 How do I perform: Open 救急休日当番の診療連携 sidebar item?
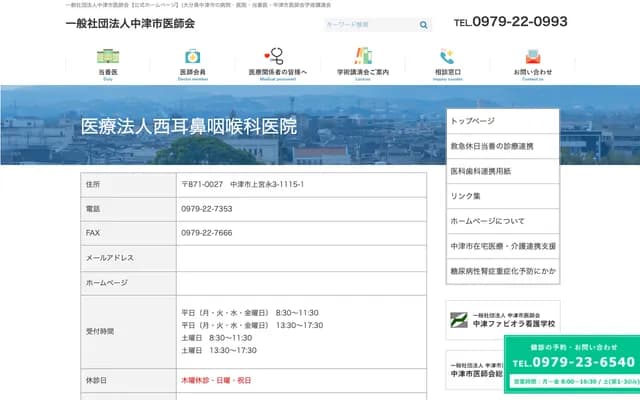(502, 146)
